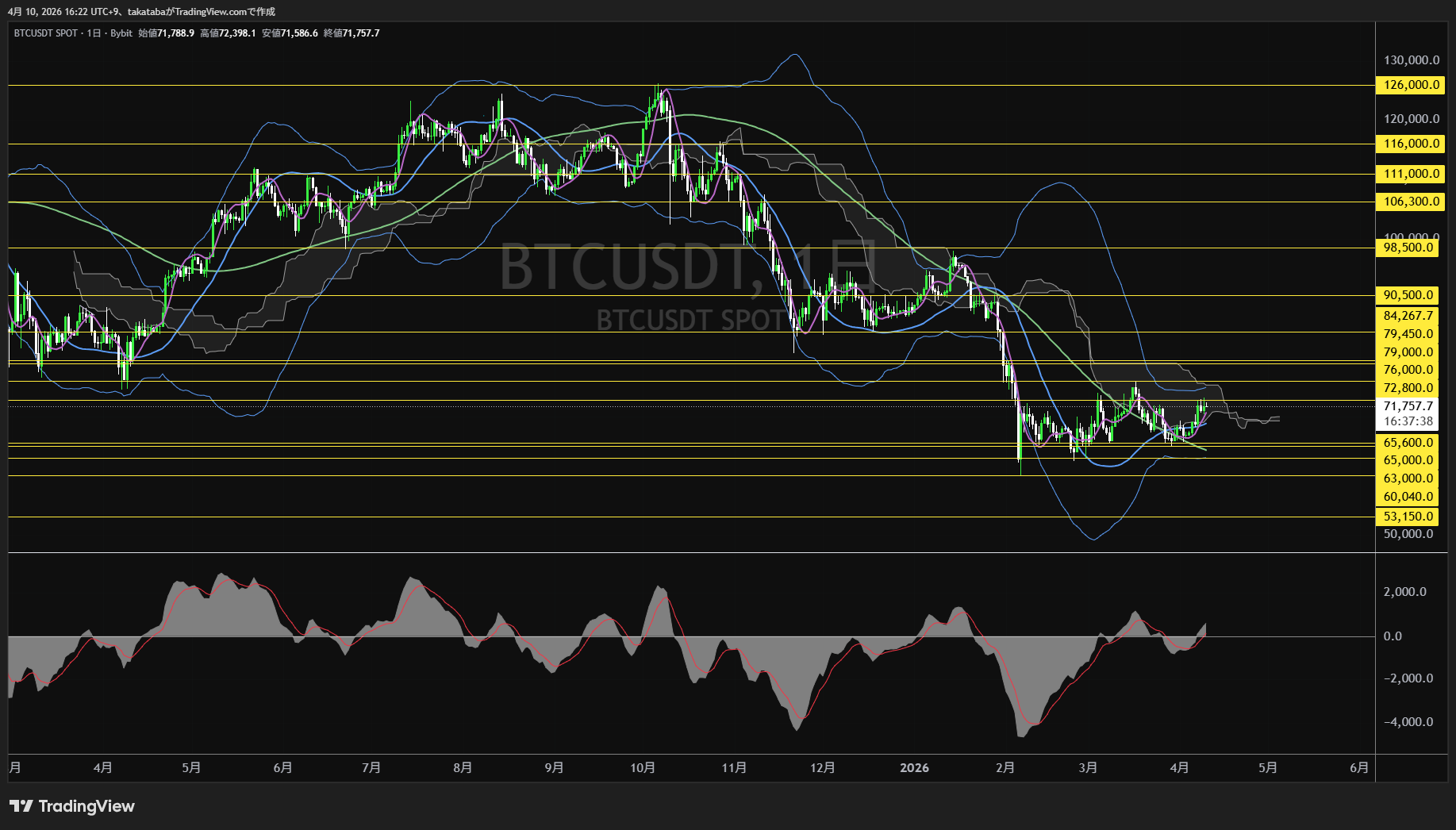Click the TradingView logo icon

21,806
